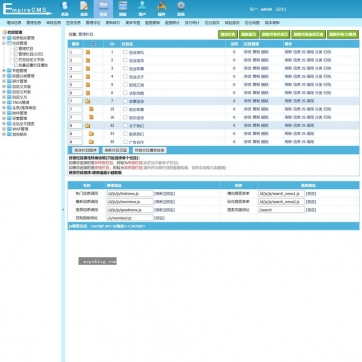Click the folder icon in the 联系我们 row
The height and width of the screenshot is (362, 362).
click(x=91, y=134)
